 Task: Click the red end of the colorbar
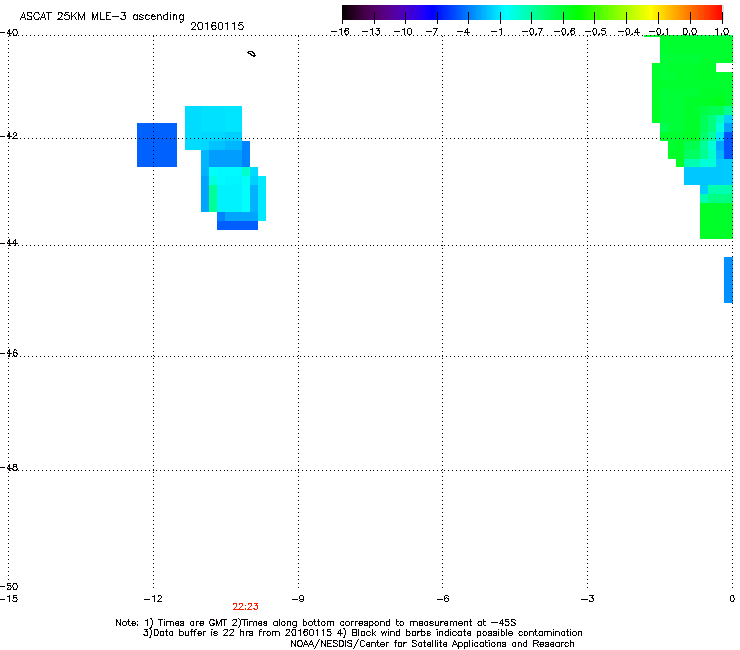(713, 12)
